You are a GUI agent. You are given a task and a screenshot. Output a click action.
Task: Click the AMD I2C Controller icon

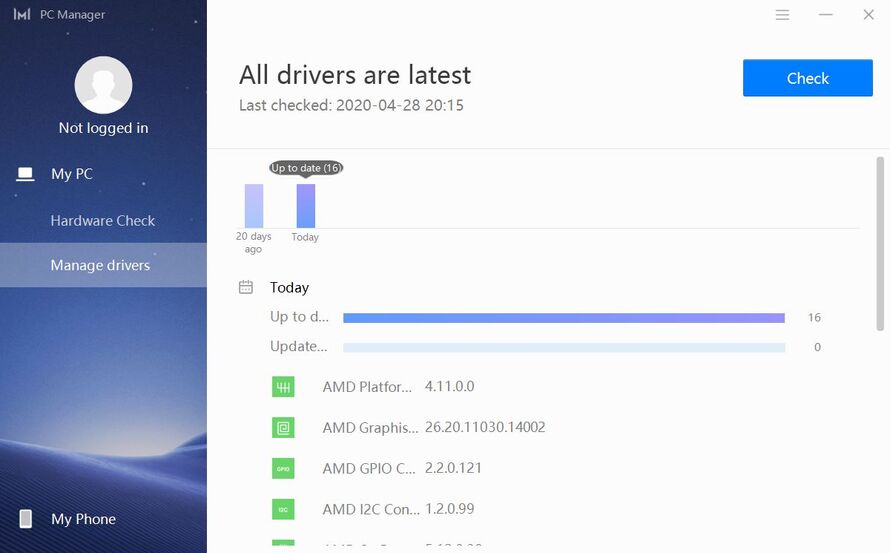(x=284, y=509)
